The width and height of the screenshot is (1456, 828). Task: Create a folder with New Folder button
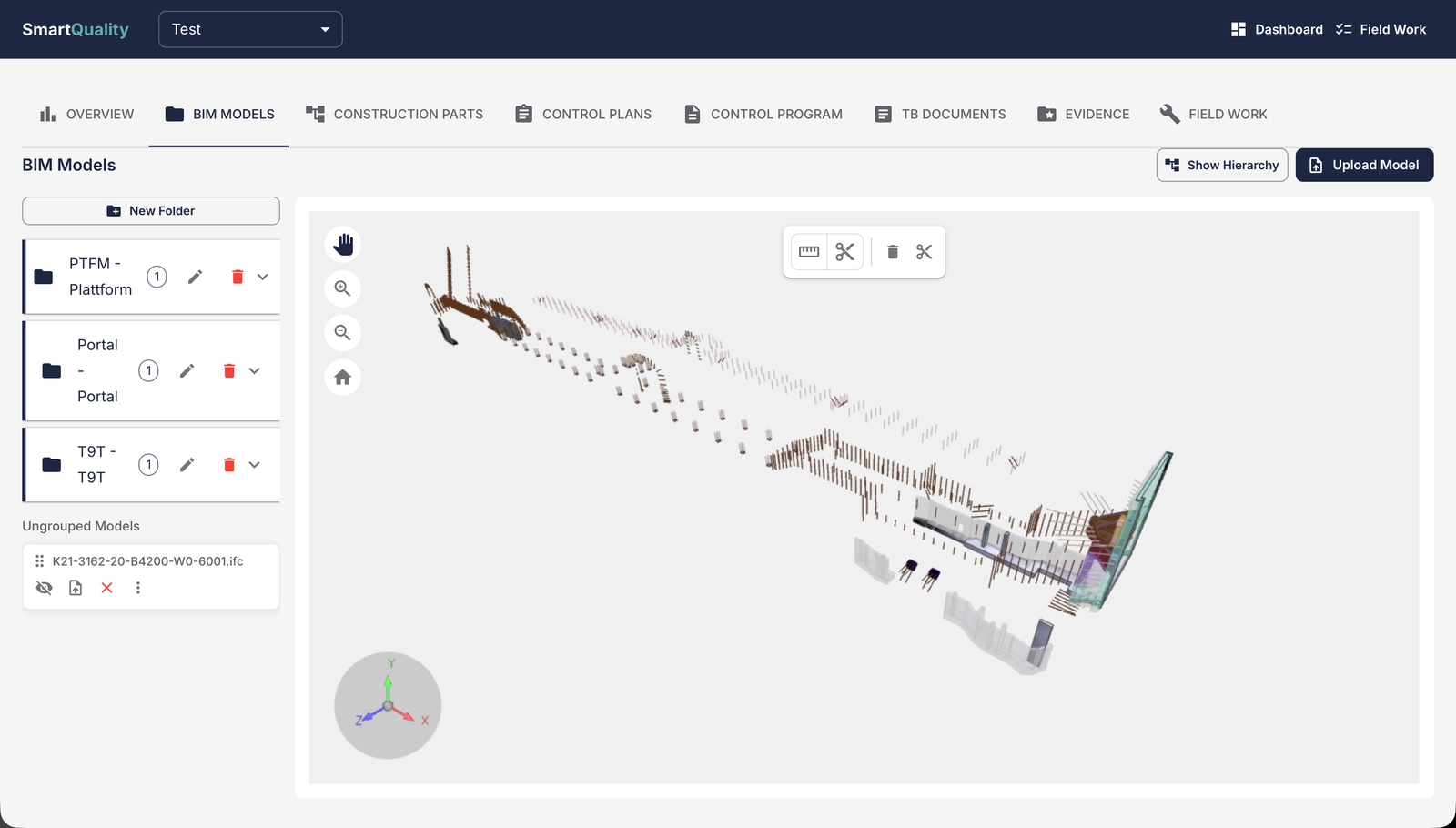coord(151,211)
